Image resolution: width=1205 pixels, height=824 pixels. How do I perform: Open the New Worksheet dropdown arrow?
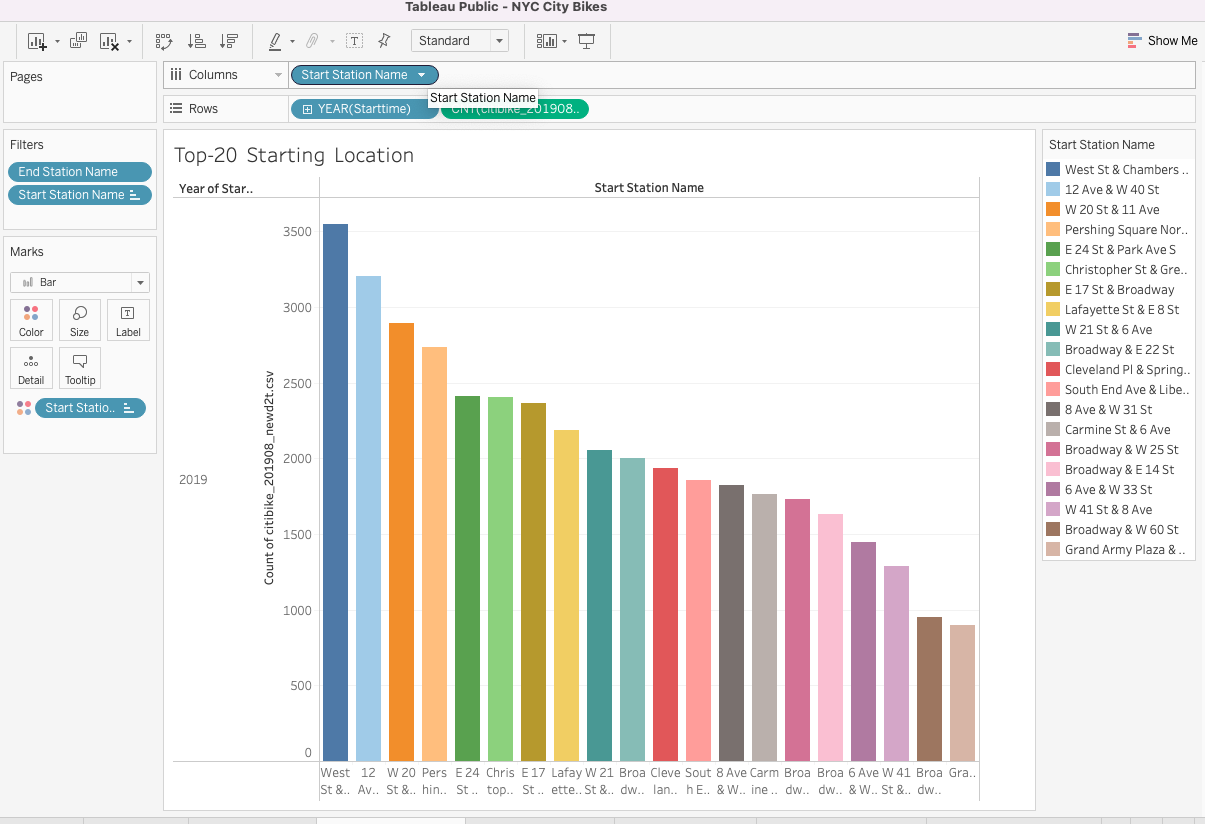point(57,42)
